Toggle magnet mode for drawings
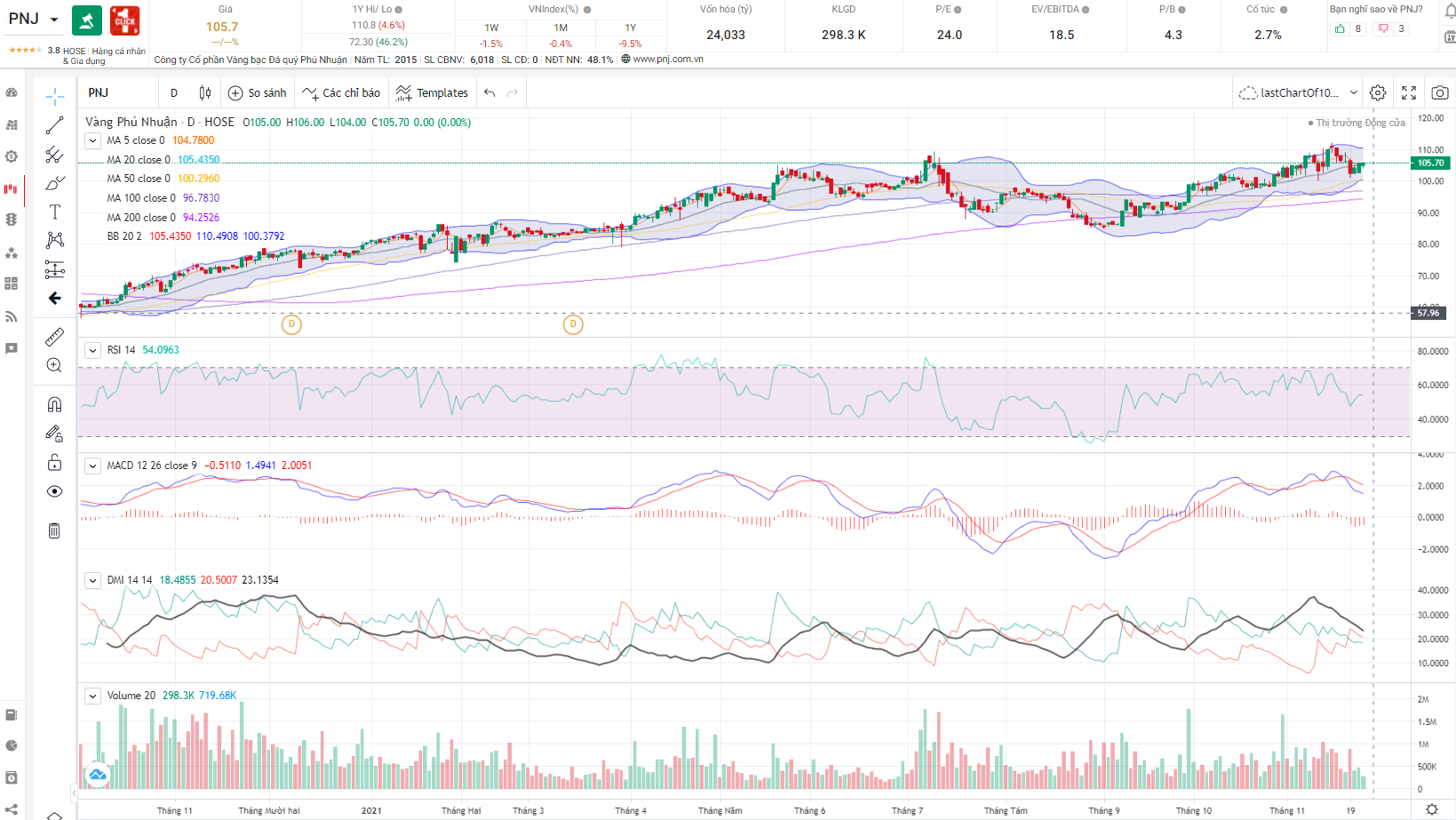Screen dimensions: 1456x820 point(54,404)
